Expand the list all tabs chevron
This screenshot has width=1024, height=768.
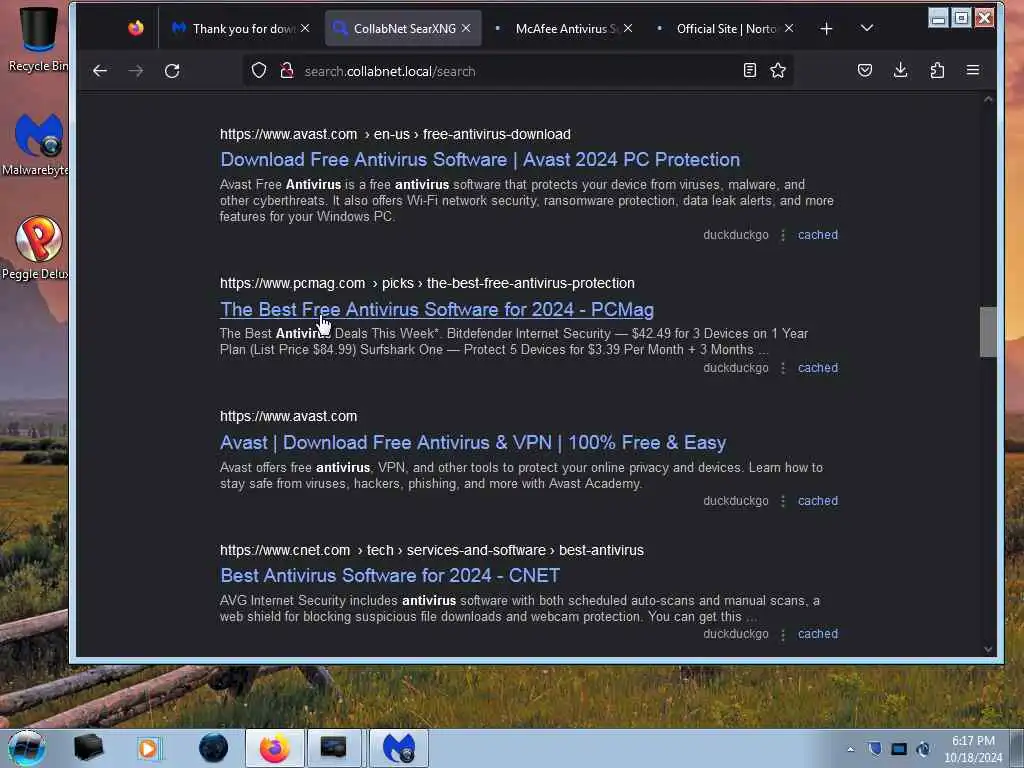(x=867, y=28)
